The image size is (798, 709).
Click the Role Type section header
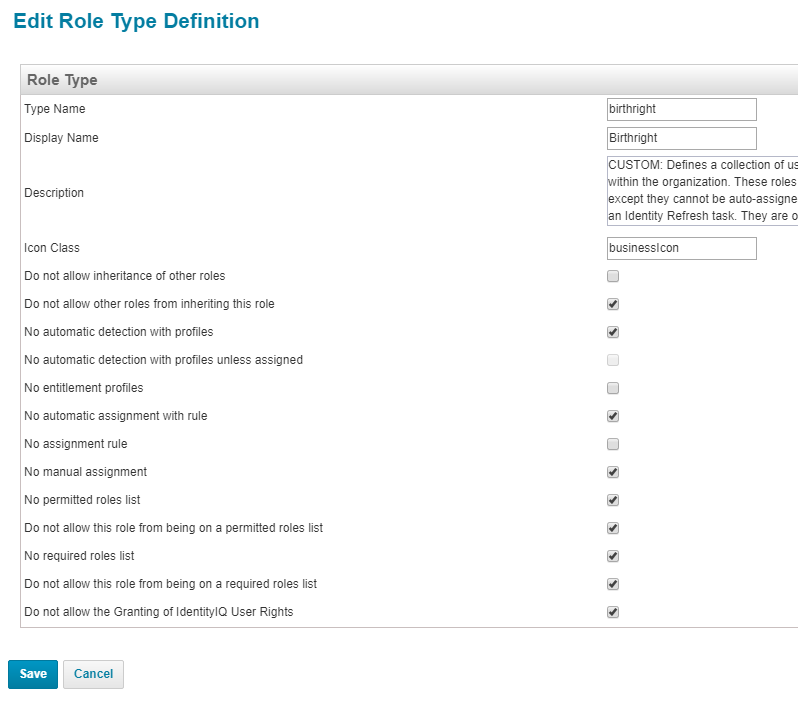[x=62, y=80]
